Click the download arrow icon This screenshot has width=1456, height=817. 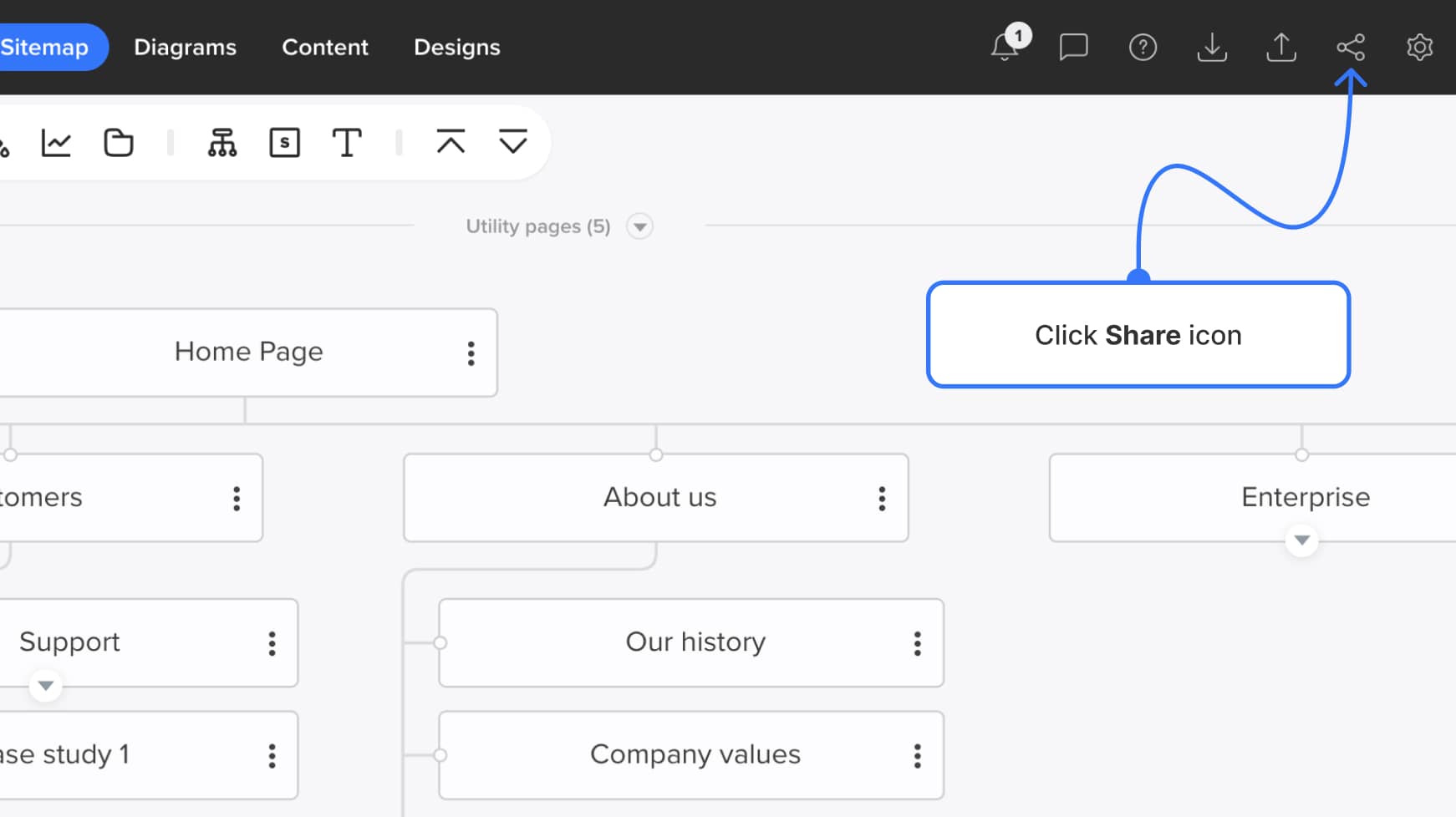click(1212, 47)
